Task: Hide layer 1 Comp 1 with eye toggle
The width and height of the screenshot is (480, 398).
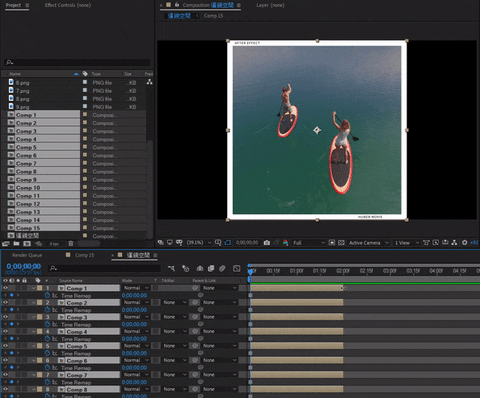Action: [x=5, y=288]
